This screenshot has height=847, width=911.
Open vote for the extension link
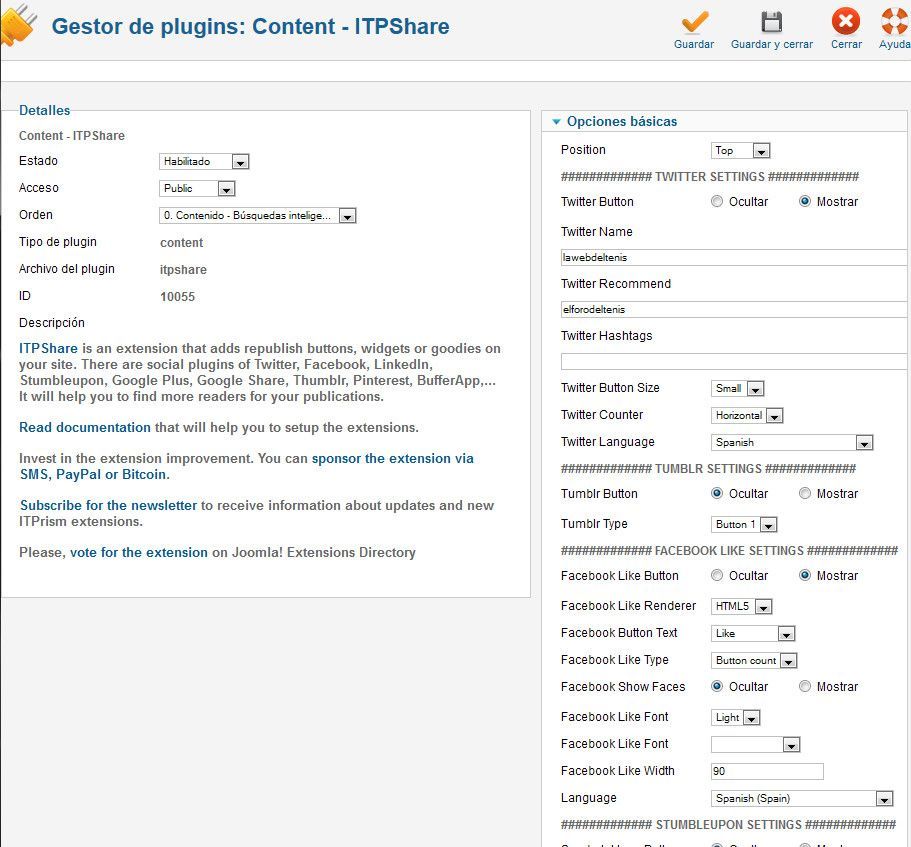tap(139, 552)
